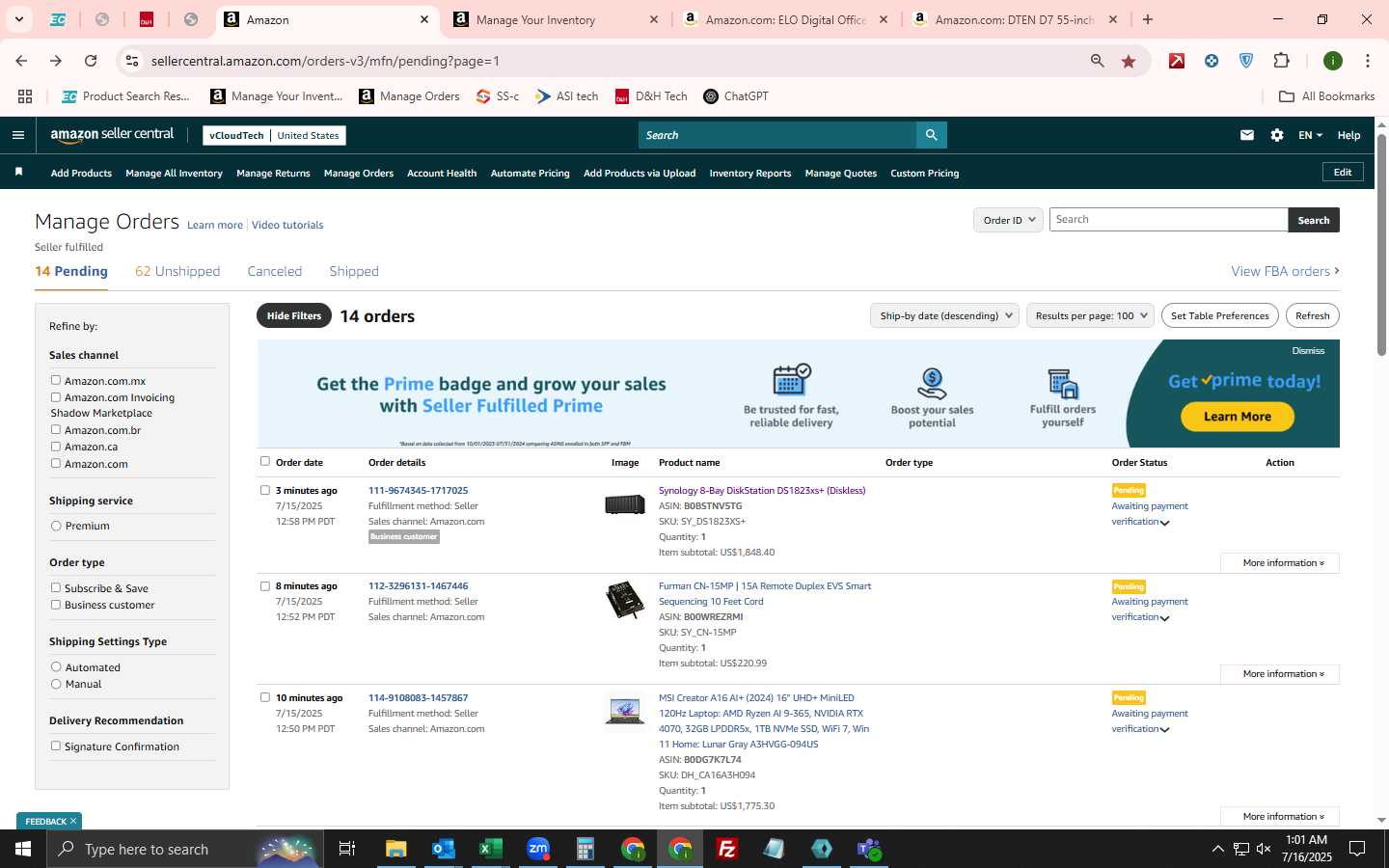
Task: Close the Manage Your Inventory tab
Action: pyautogui.click(x=654, y=19)
